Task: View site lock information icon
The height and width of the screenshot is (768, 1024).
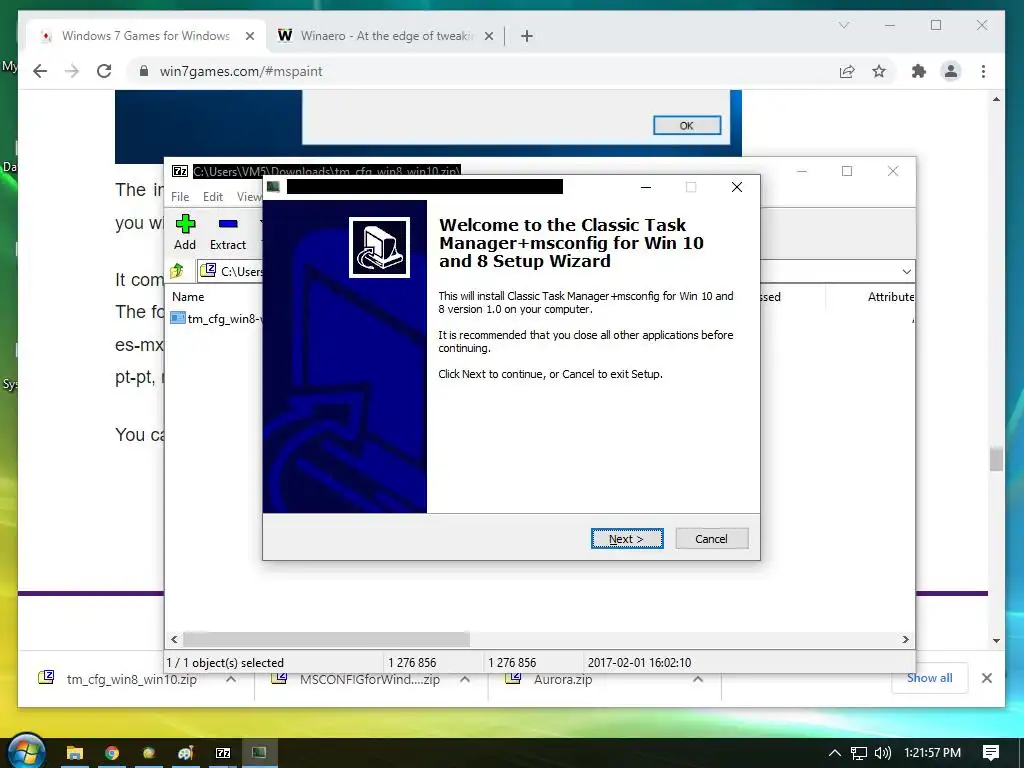Action: pyautogui.click(x=144, y=71)
